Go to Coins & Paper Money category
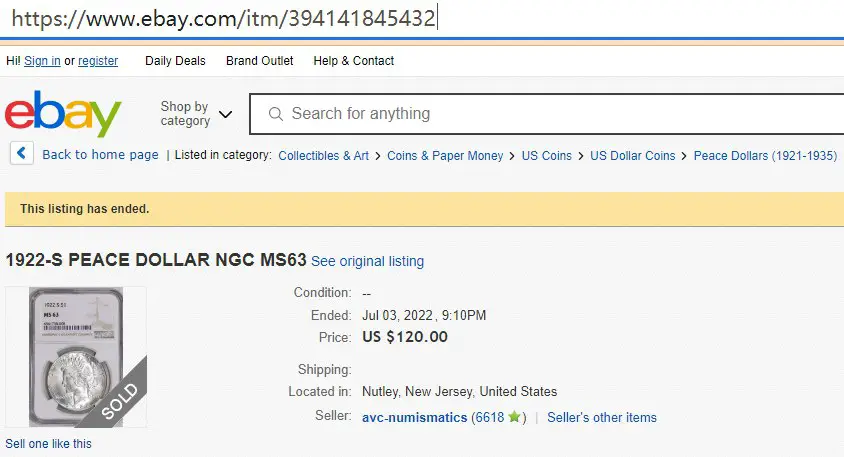Screen dimensions: 844x457 (445, 156)
